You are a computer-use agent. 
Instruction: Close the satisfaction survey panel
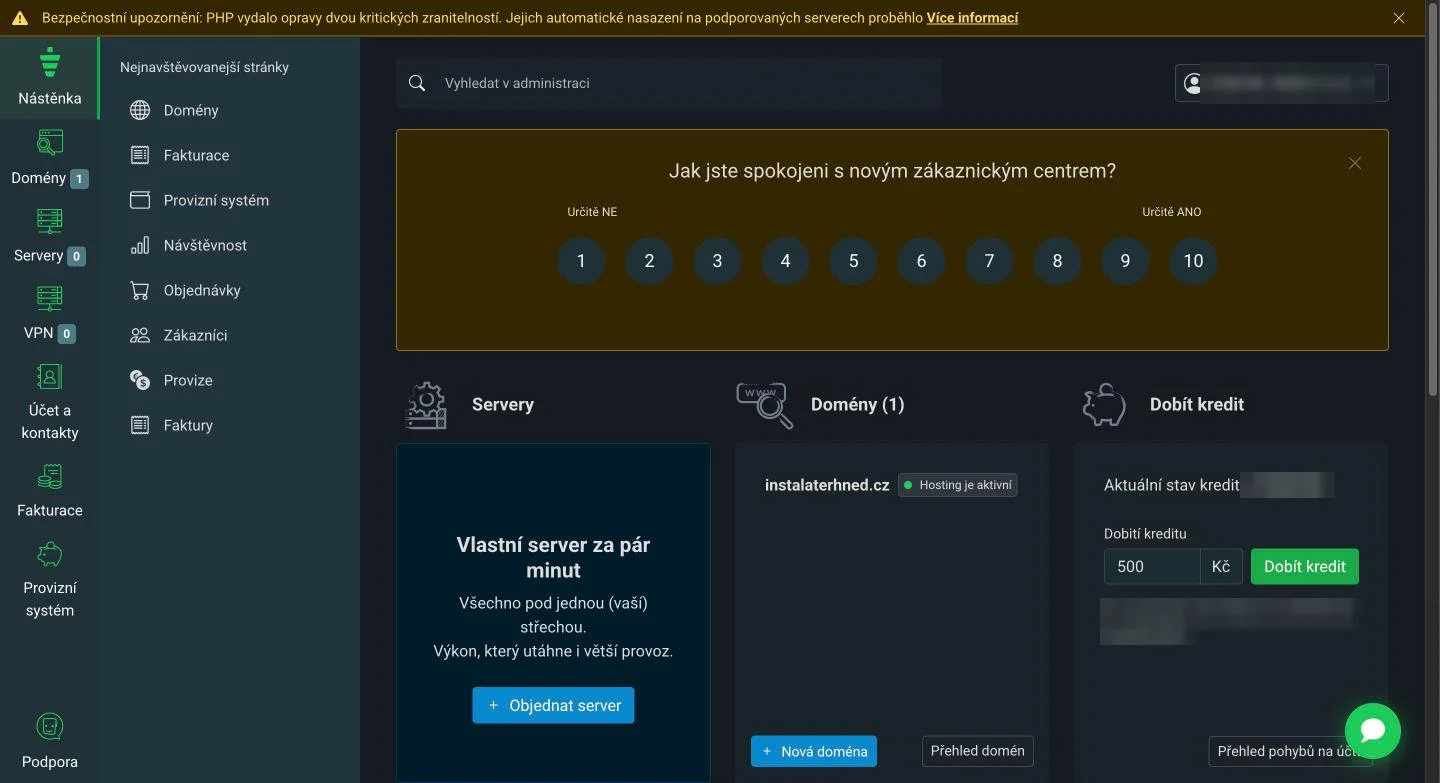pos(1355,163)
